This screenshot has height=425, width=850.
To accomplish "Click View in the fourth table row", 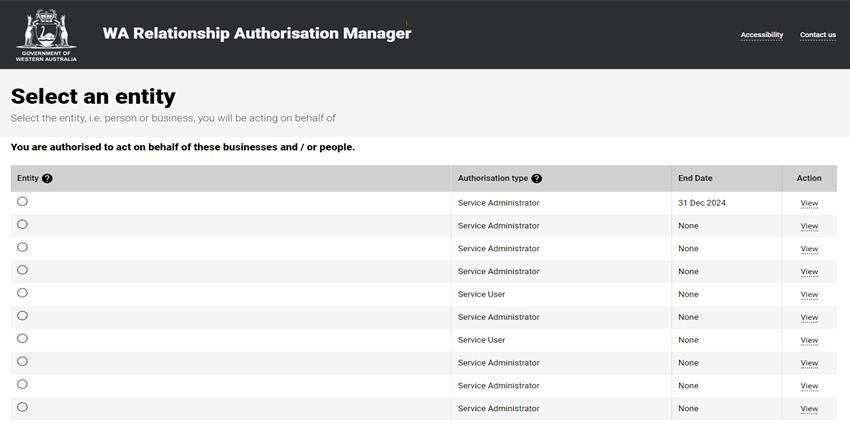I will (809, 272).
